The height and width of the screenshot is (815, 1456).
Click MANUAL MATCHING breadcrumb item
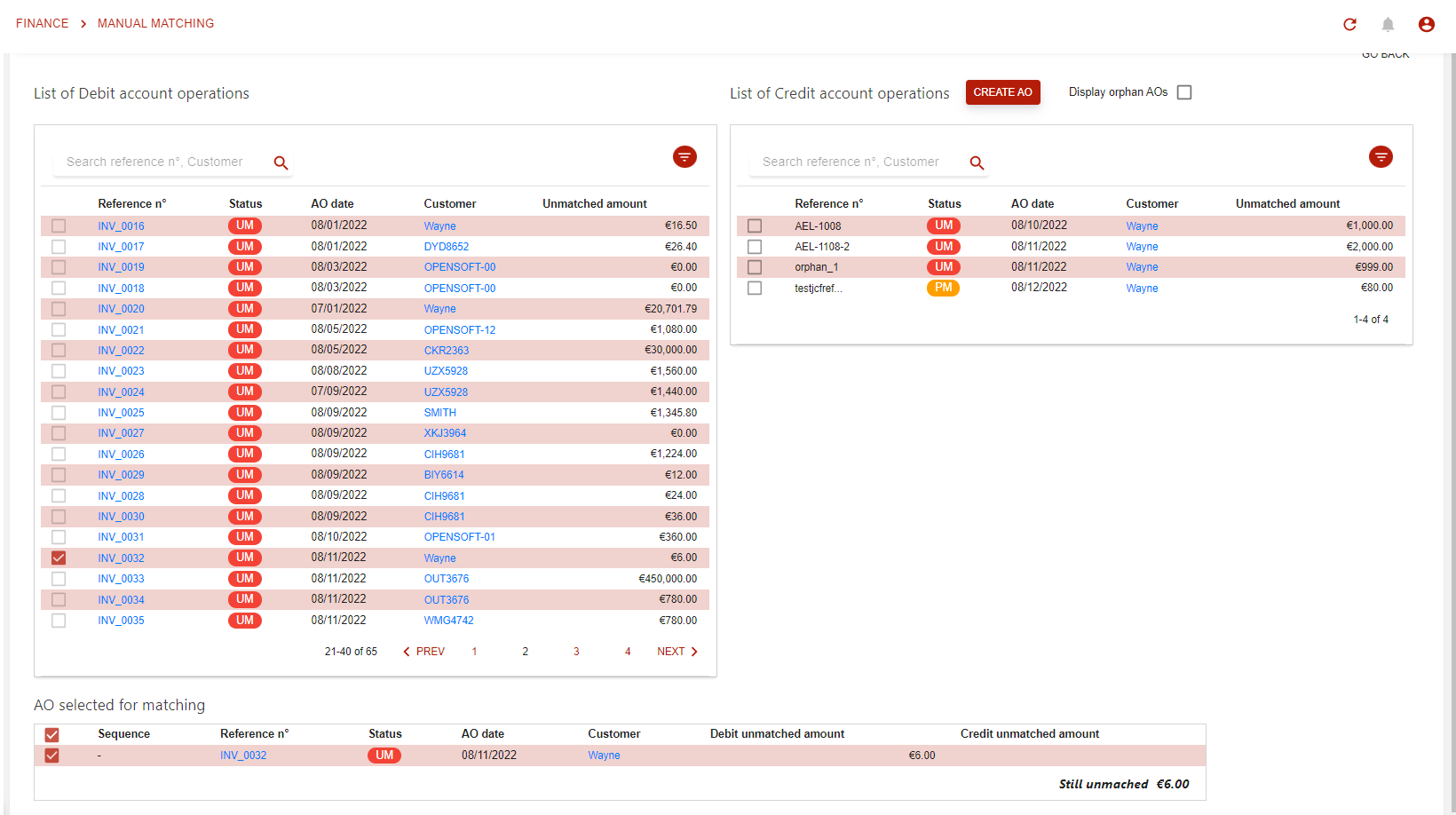pyautogui.click(x=155, y=23)
